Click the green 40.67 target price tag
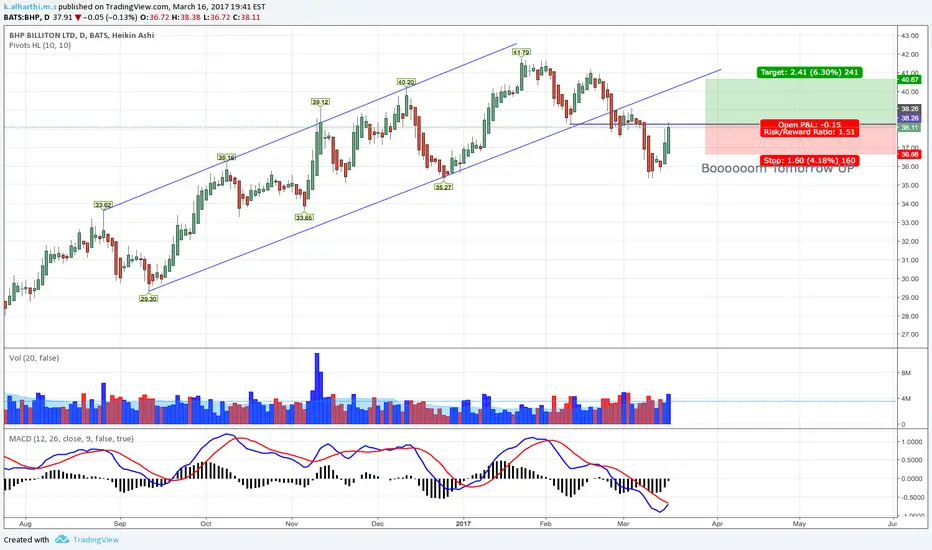Screen dimensions: 932x550 pyautogui.click(x=909, y=80)
